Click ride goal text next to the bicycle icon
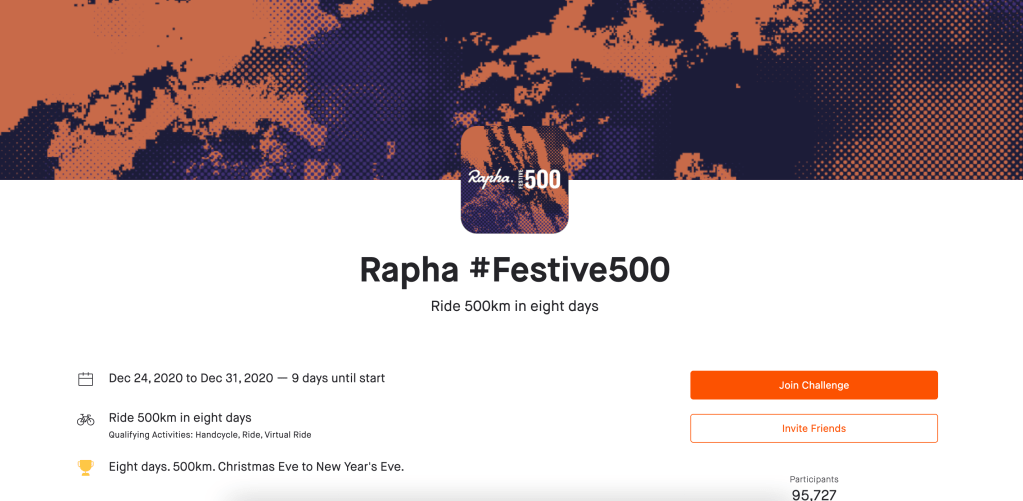 [180, 417]
